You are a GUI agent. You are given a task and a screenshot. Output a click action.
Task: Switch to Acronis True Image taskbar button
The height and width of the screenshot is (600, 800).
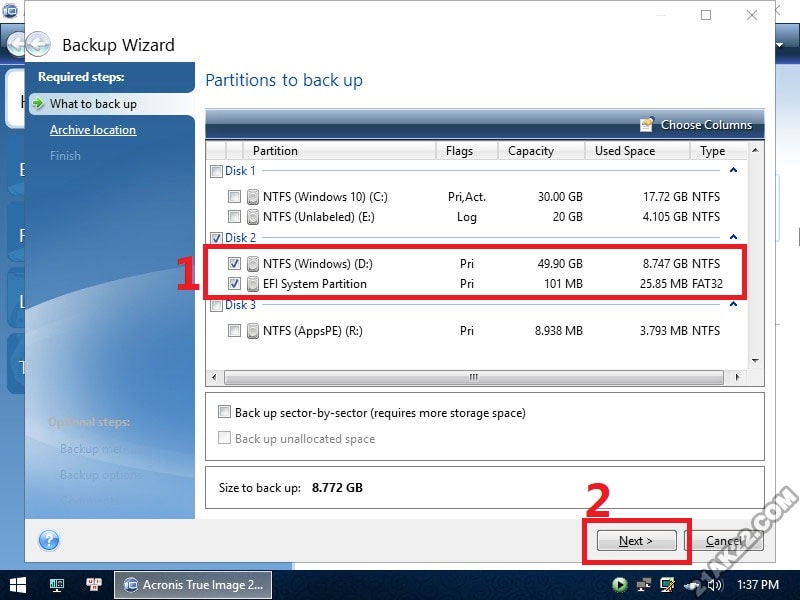coord(193,585)
